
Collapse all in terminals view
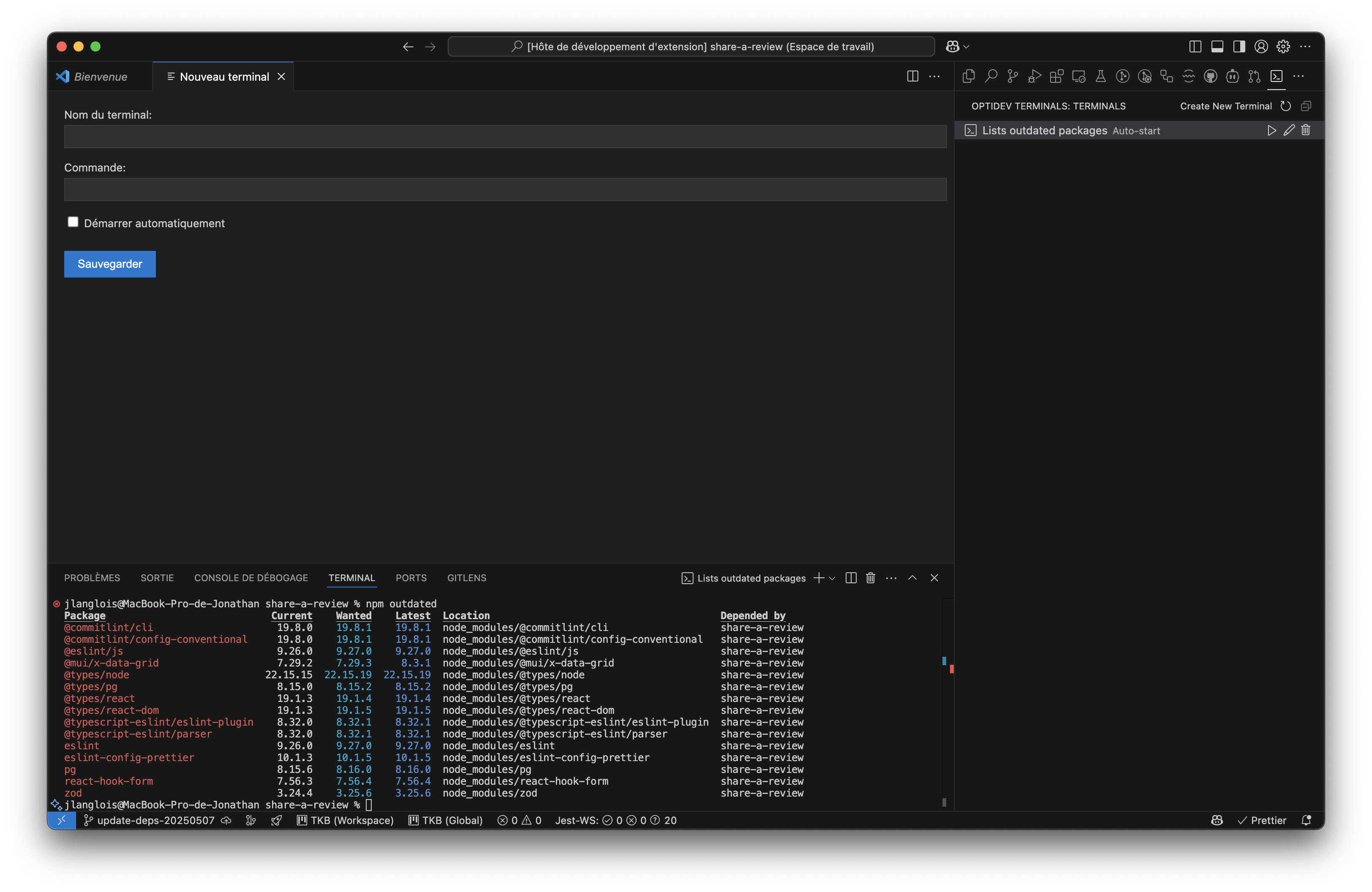coord(1306,106)
